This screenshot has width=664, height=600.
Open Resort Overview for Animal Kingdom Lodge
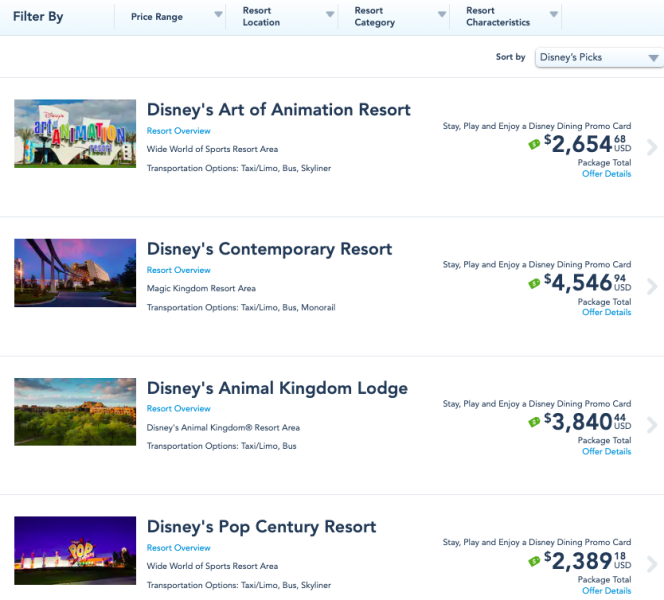pos(178,409)
